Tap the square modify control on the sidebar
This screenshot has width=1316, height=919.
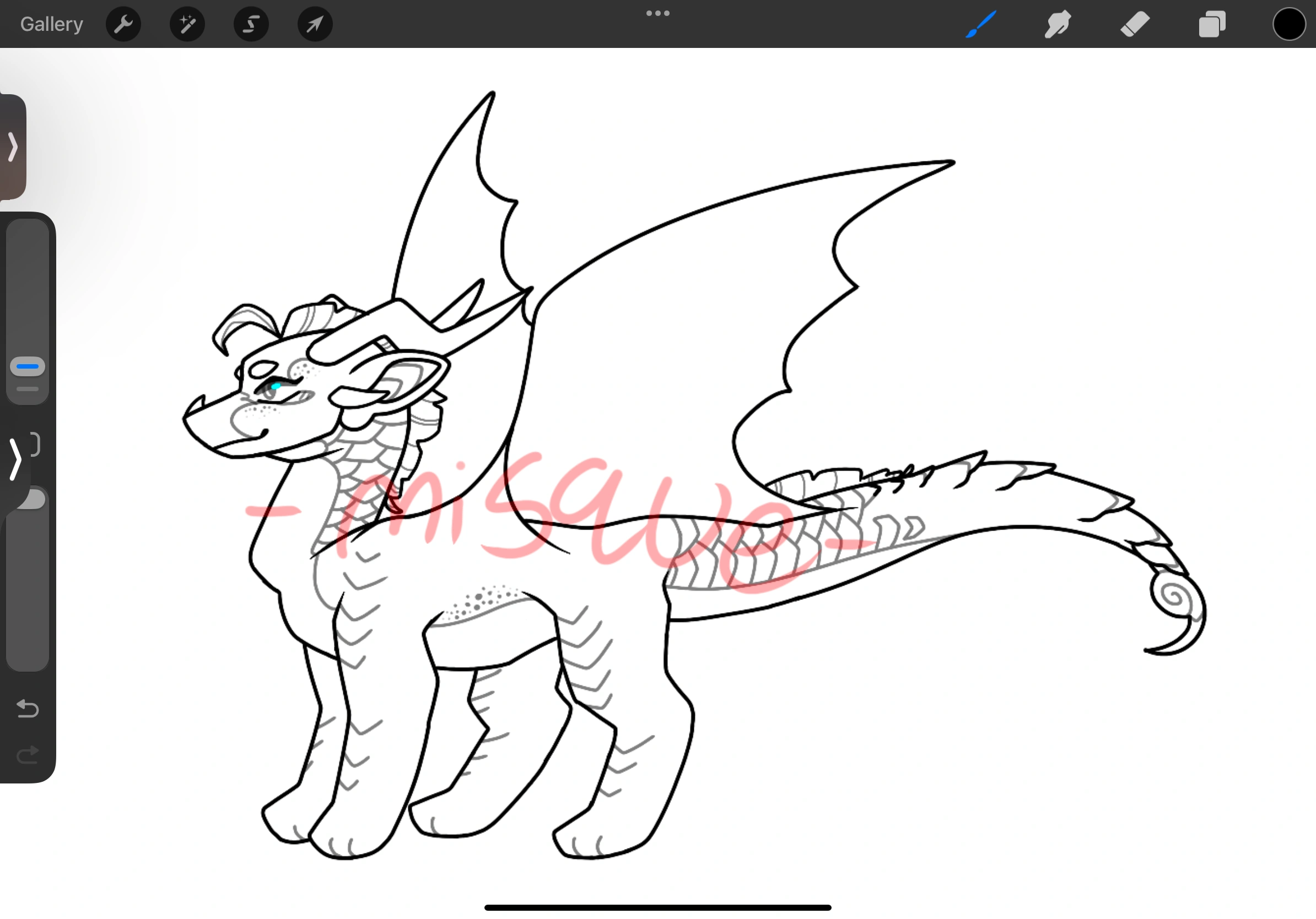tap(34, 443)
